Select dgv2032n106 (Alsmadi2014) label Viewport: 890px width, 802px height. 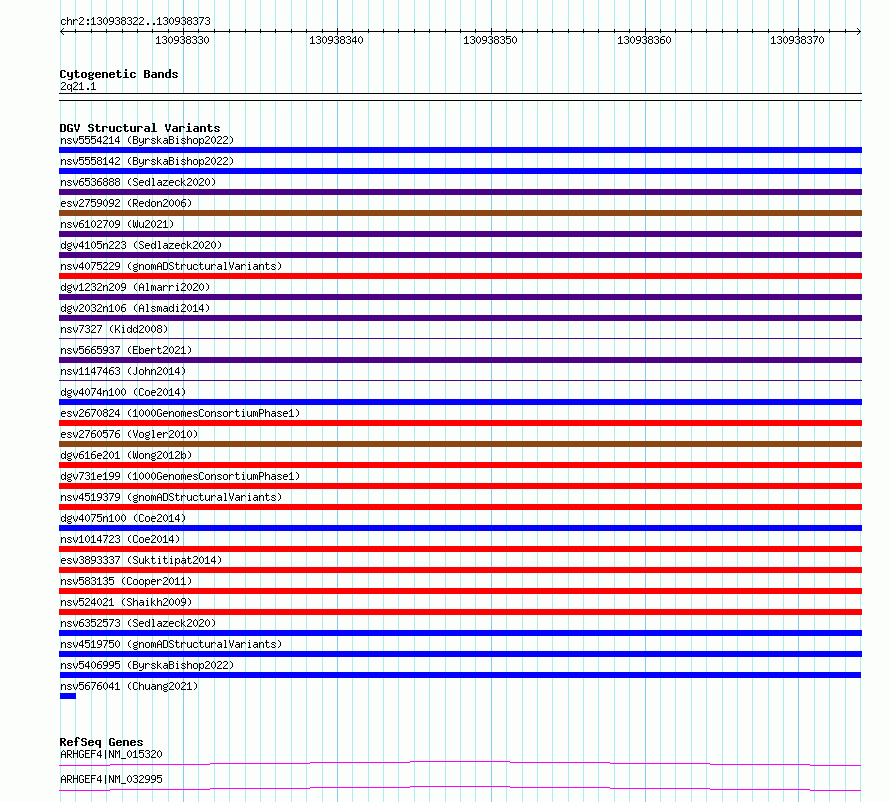click(x=135, y=308)
